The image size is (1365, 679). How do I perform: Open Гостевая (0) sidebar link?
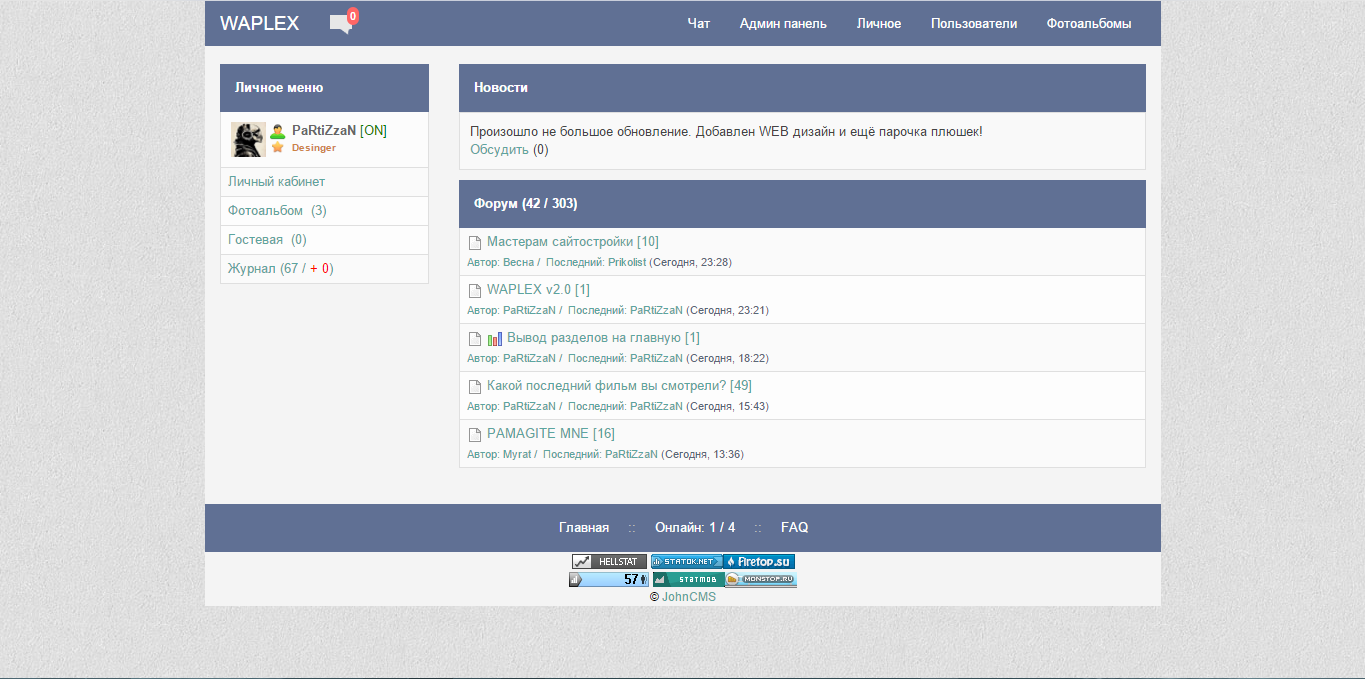(x=267, y=240)
